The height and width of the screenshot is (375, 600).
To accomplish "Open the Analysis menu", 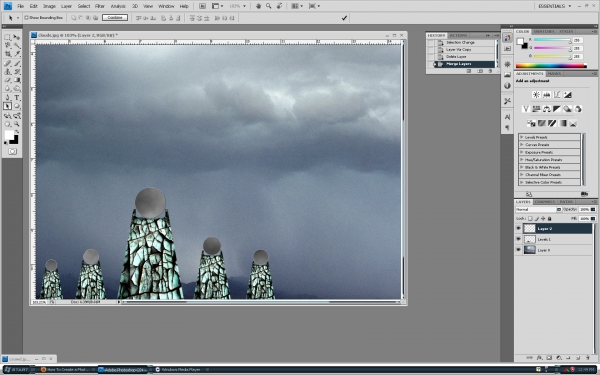I will (x=118, y=6).
